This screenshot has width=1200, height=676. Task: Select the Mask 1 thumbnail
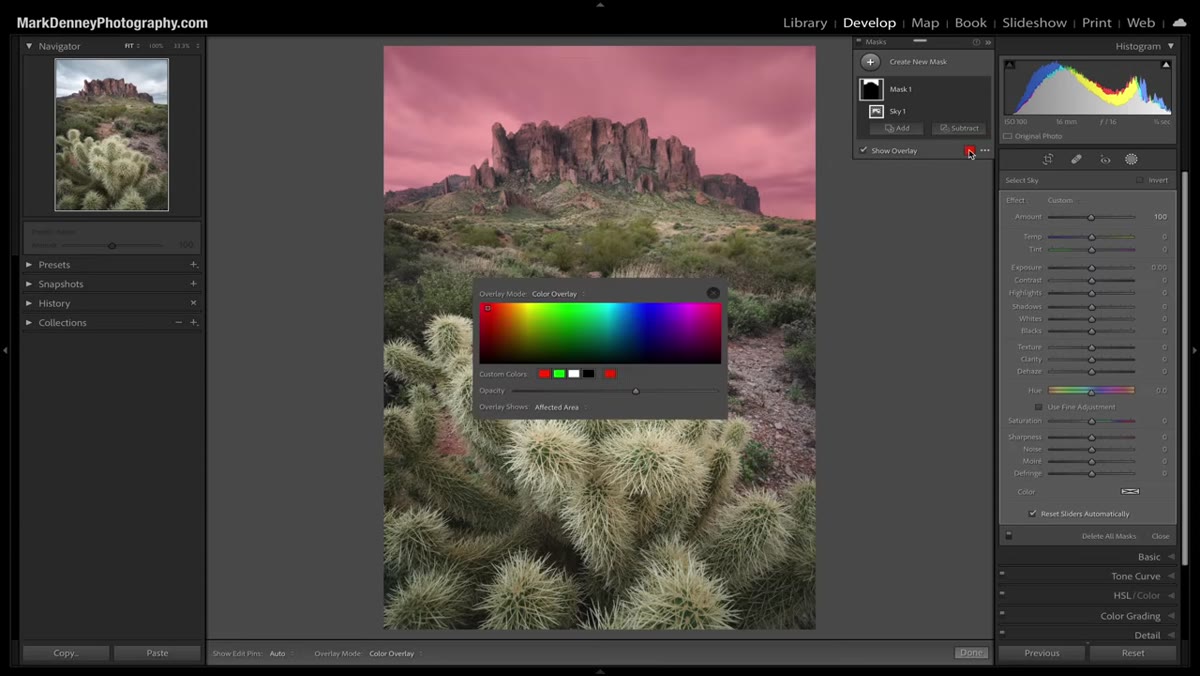871,89
